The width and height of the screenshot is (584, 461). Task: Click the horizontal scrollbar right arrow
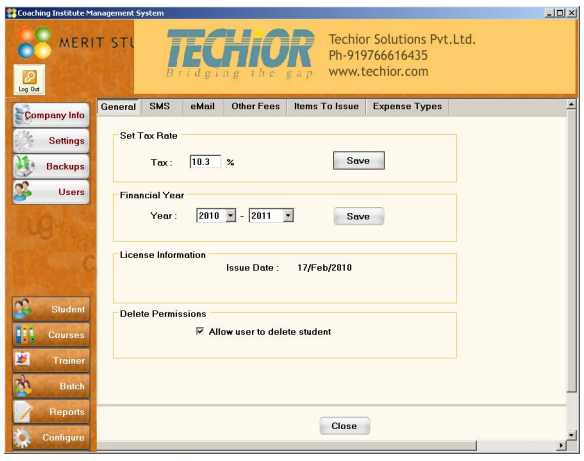coord(561,445)
